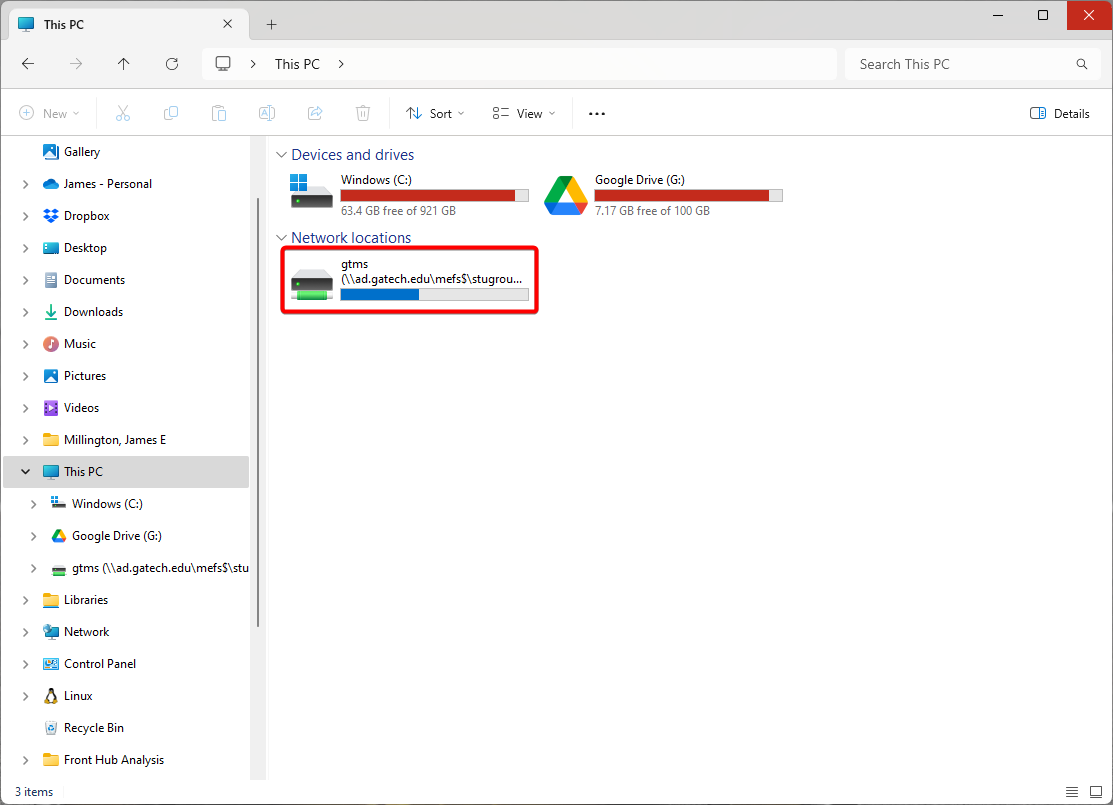Click the See more three-dots icon
The height and width of the screenshot is (805, 1113).
597,114
